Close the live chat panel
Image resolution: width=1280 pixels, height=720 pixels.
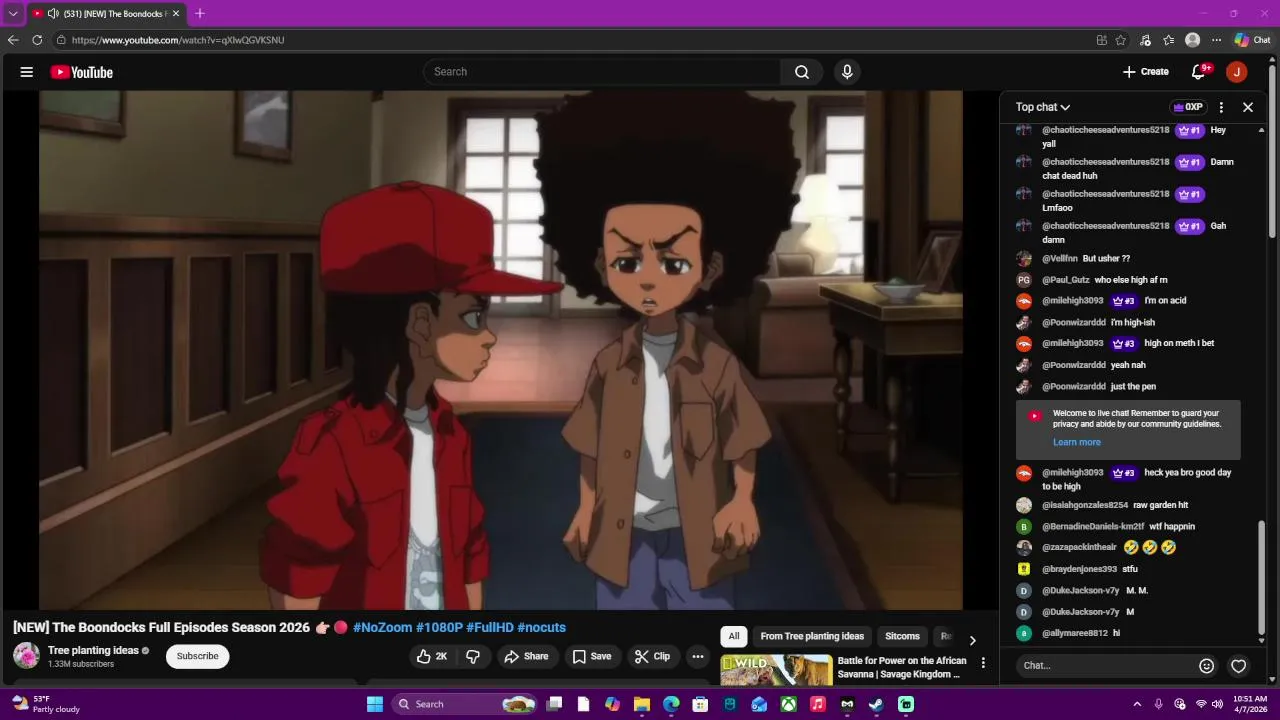click(1248, 107)
